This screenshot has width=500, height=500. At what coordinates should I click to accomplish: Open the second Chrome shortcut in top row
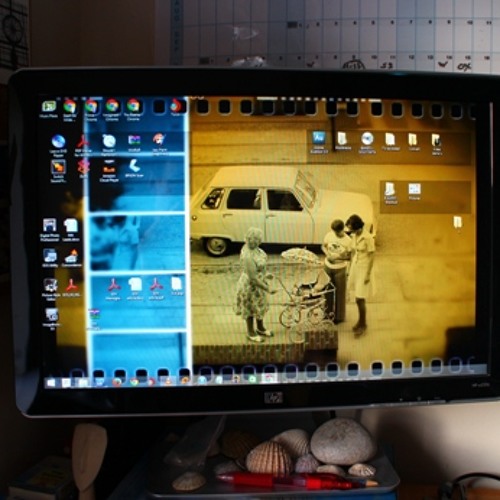click(91, 106)
